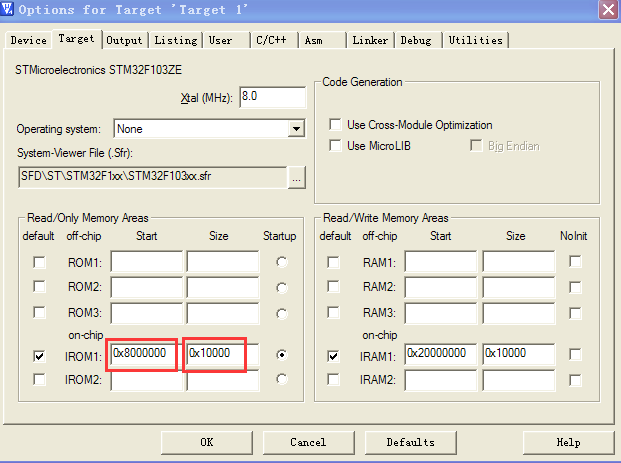This screenshot has height=463, width=621.
Task: Check the ROM1 default checkbox
Action: 39,263
